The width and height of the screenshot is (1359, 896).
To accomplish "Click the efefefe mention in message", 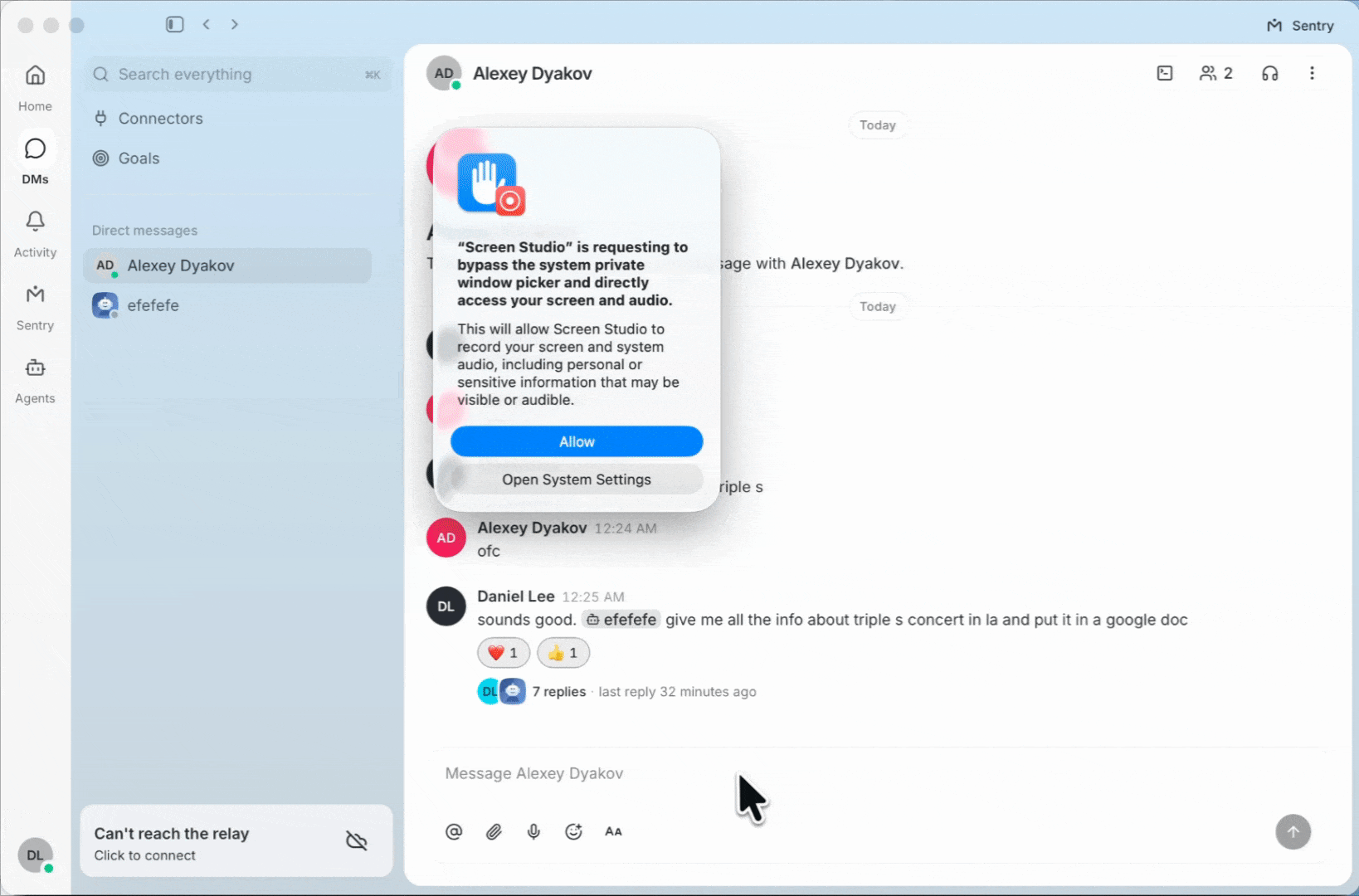I will point(621,619).
